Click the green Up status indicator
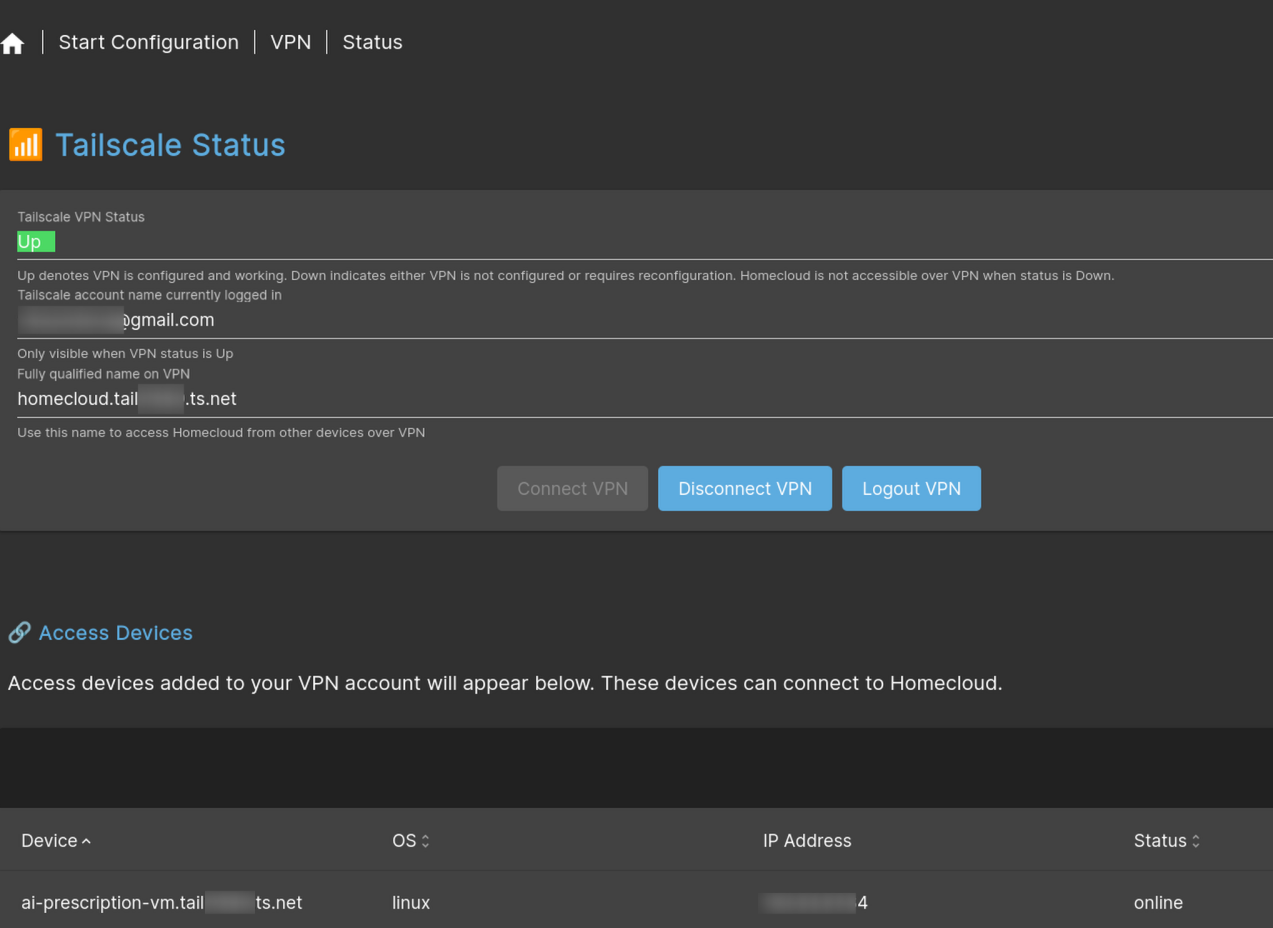 coord(36,242)
